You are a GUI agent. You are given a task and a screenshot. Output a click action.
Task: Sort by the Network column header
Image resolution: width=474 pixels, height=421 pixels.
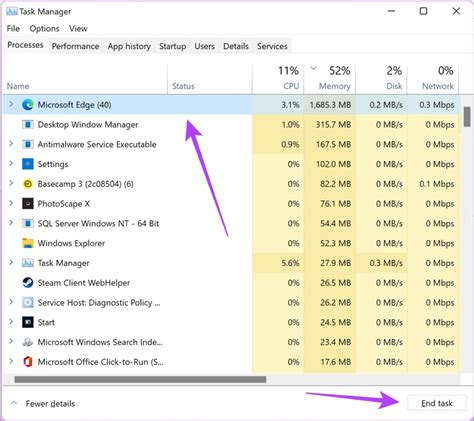point(433,79)
